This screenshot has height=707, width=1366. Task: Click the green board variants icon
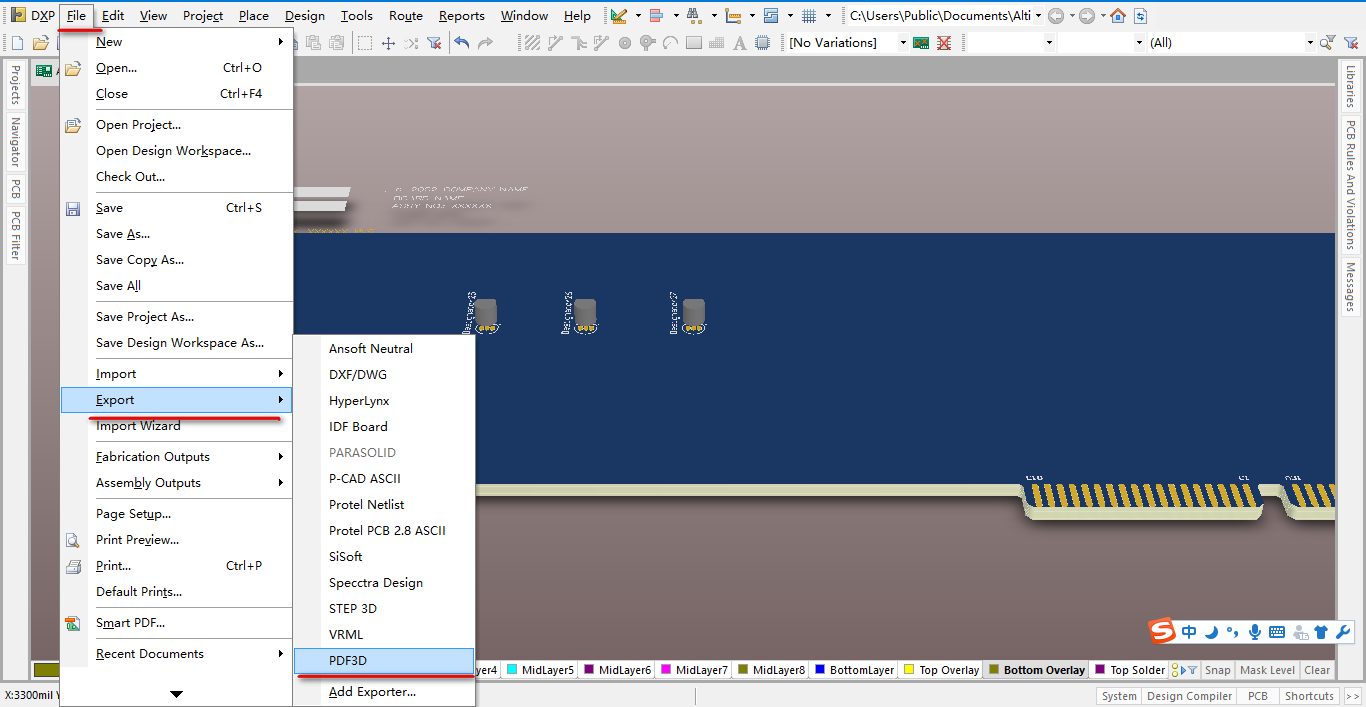(x=921, y=43)
